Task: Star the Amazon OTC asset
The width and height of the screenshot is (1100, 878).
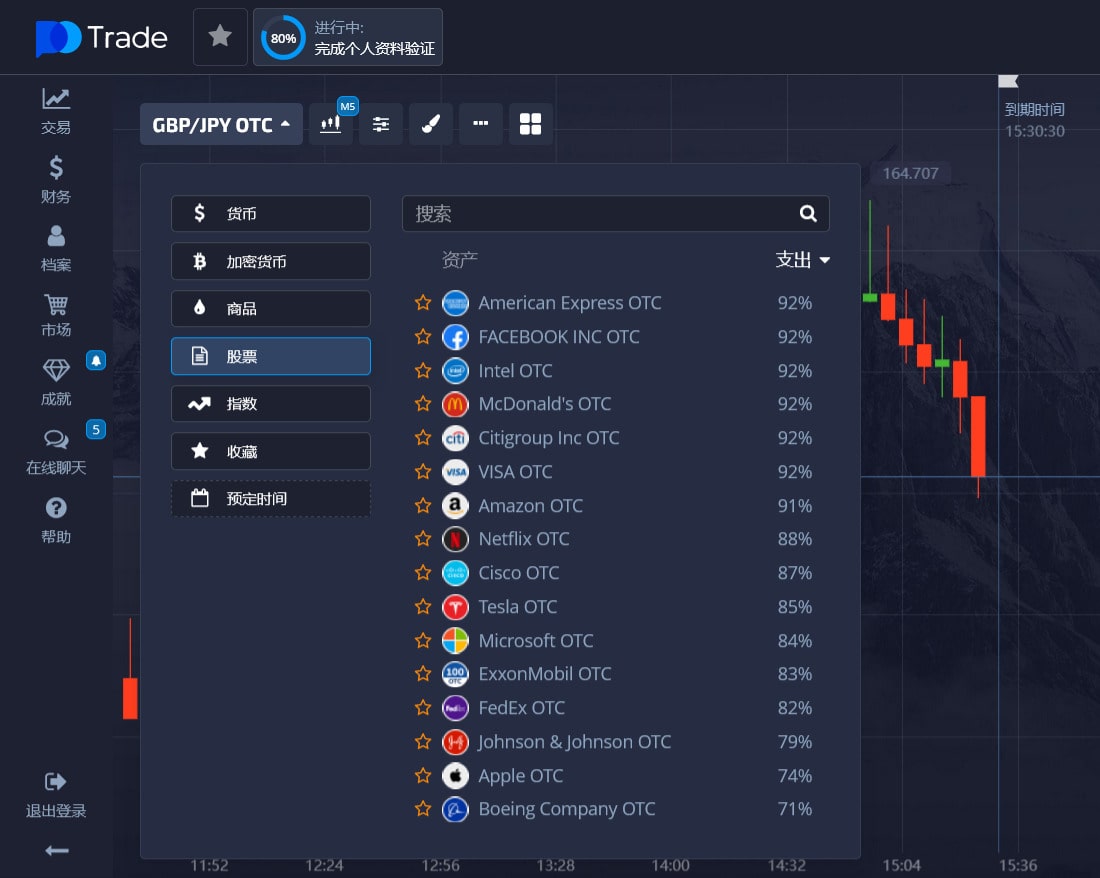Action: point(423,505)
